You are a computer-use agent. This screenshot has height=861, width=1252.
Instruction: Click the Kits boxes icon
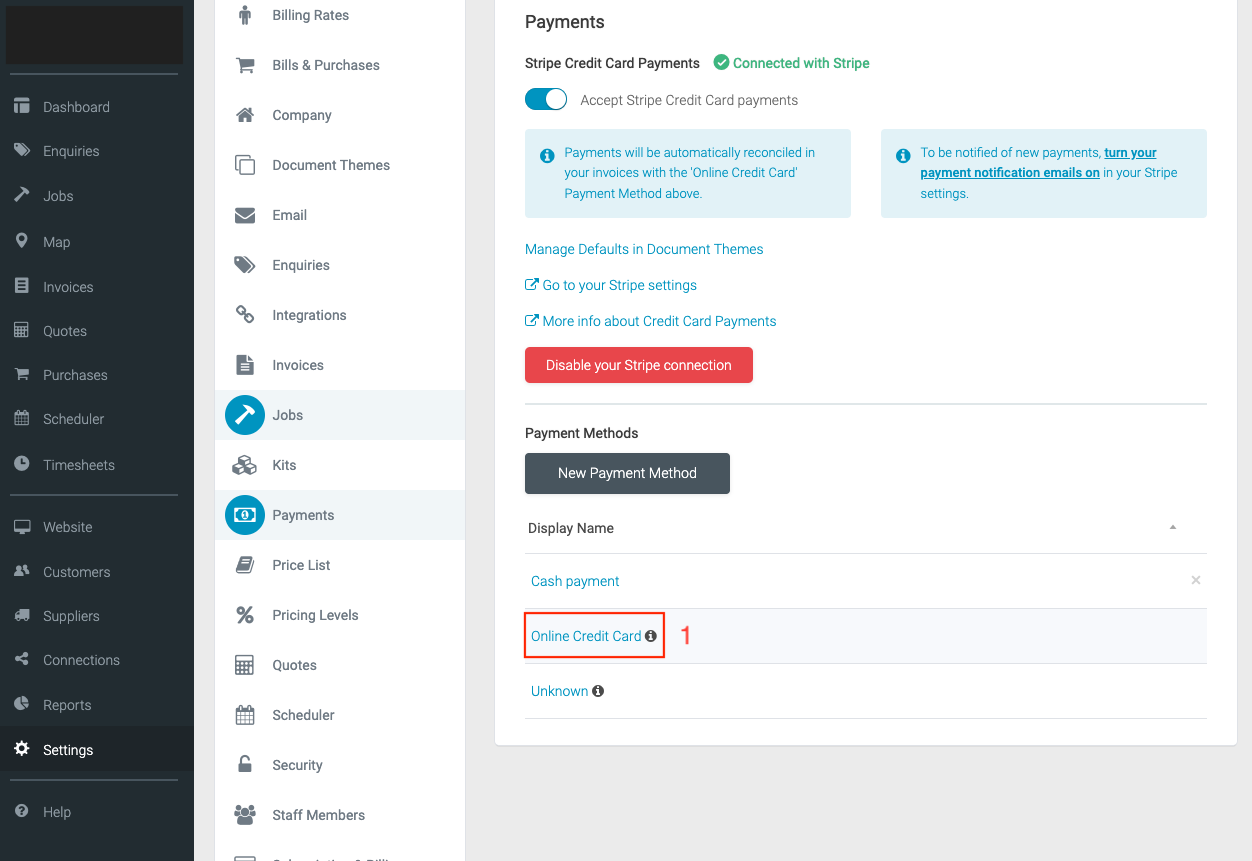(245, 465)
